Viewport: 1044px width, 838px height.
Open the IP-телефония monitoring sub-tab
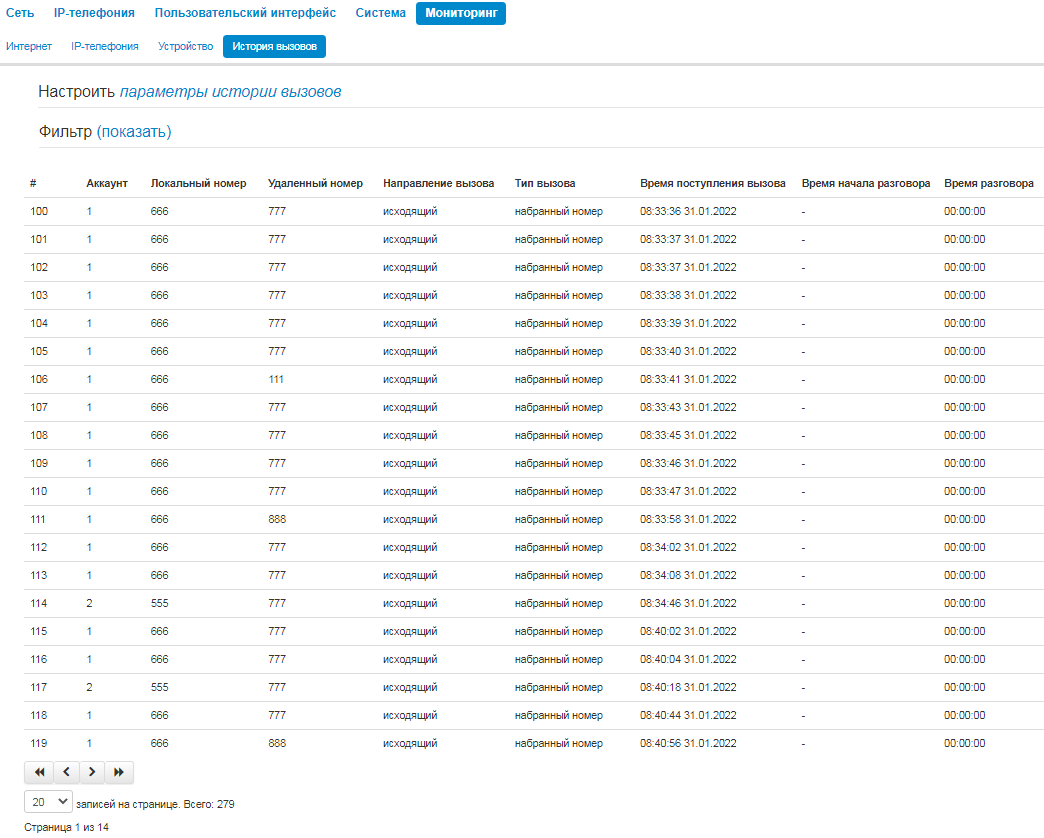[x=105, y=47]
